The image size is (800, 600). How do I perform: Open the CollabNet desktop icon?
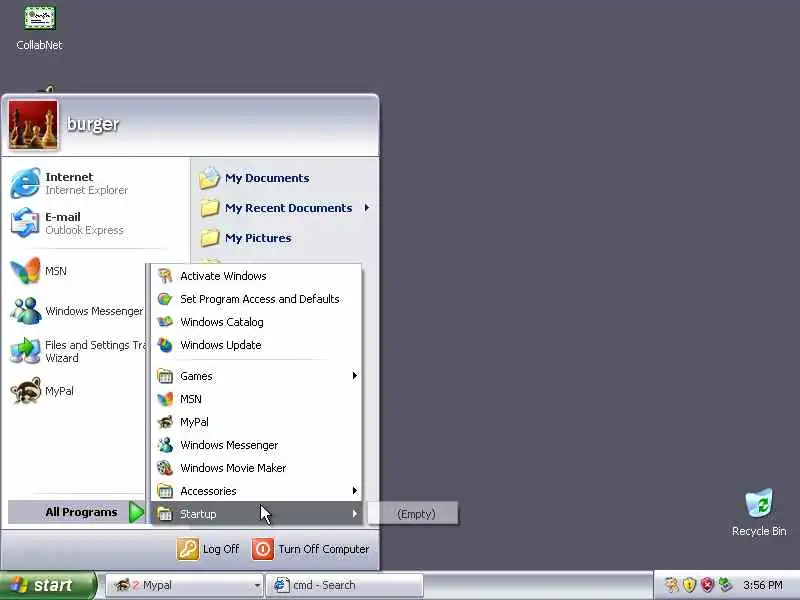pos(39,29)
